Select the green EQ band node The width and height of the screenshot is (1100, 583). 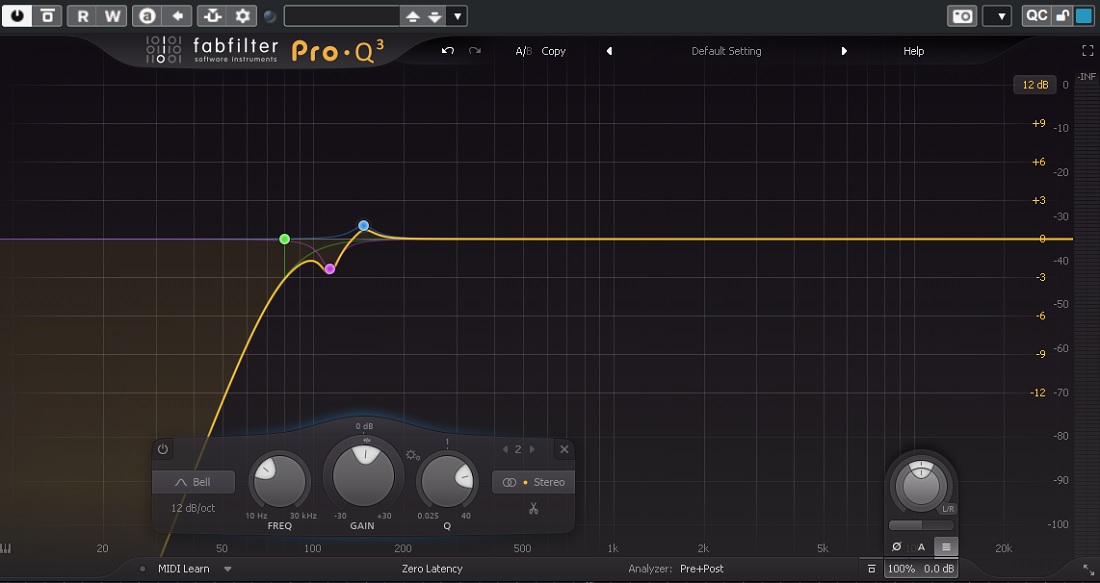(284, 239)
